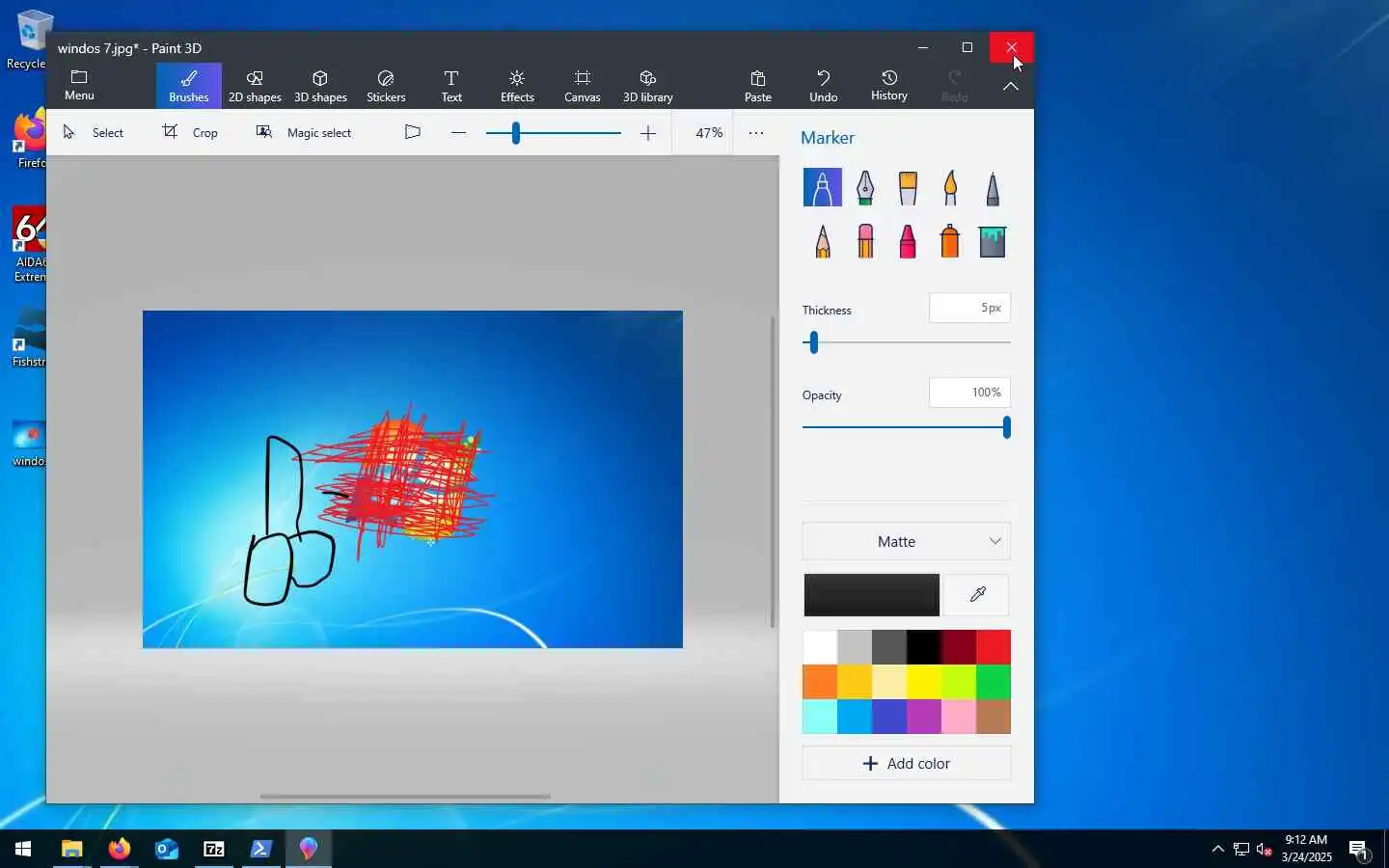Open the 3D library tab
Viewport: 1389px width, 868px height.
pyautogui.click(x=648, y=86)
